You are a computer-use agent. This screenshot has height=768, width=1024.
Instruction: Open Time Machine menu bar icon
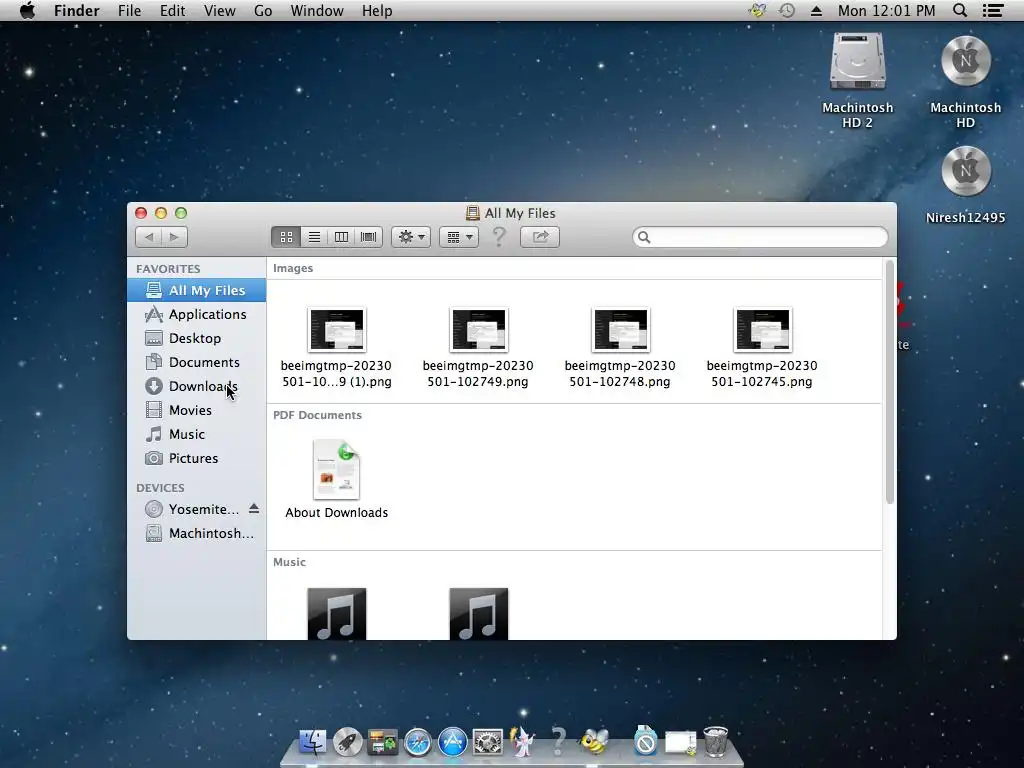(x=787, y=10)
